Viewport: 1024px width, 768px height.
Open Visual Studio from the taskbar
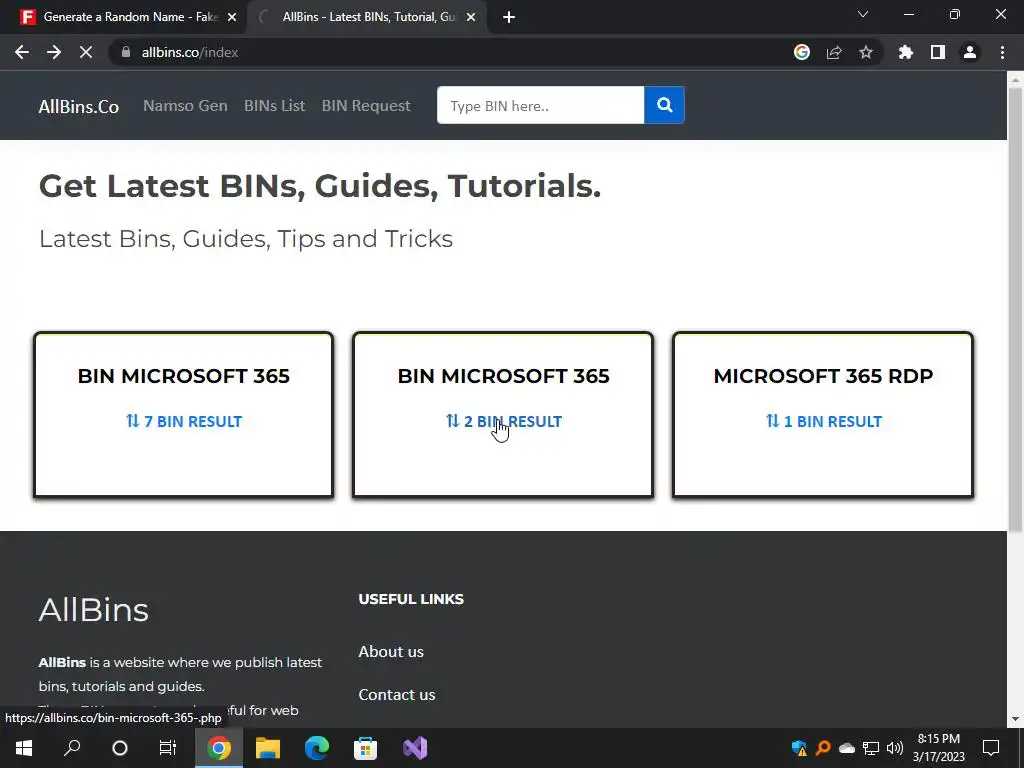click(x=415, y=748)
